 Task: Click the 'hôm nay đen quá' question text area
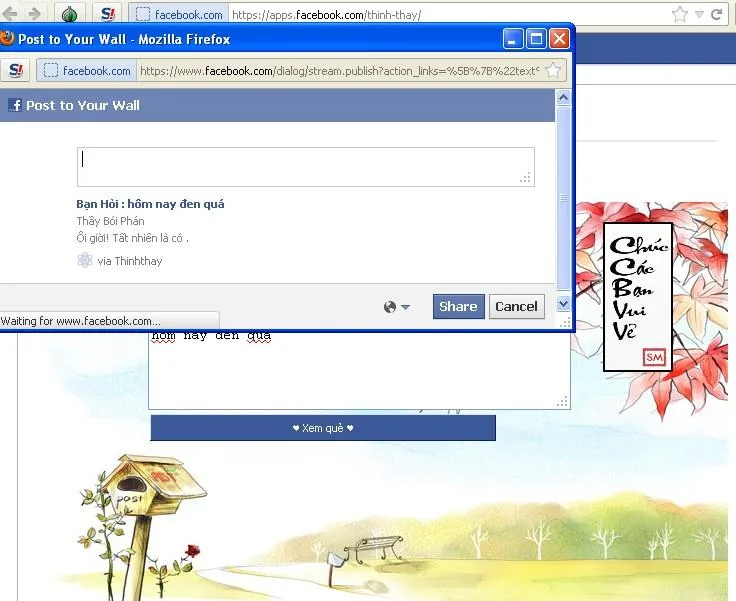click(360, 370)
